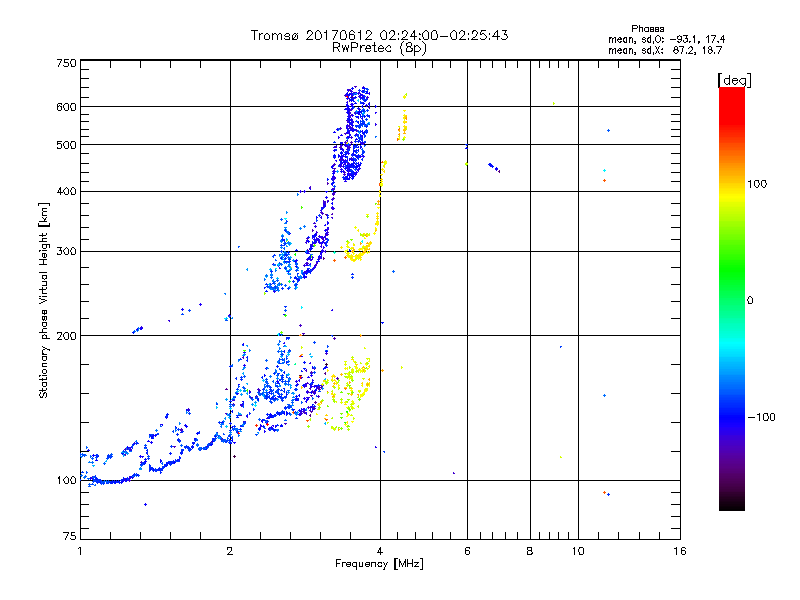The height and width of the screenshot is (600, 800).
Task: Click the y-axis tick label '750'
Action: click(66, 63)
